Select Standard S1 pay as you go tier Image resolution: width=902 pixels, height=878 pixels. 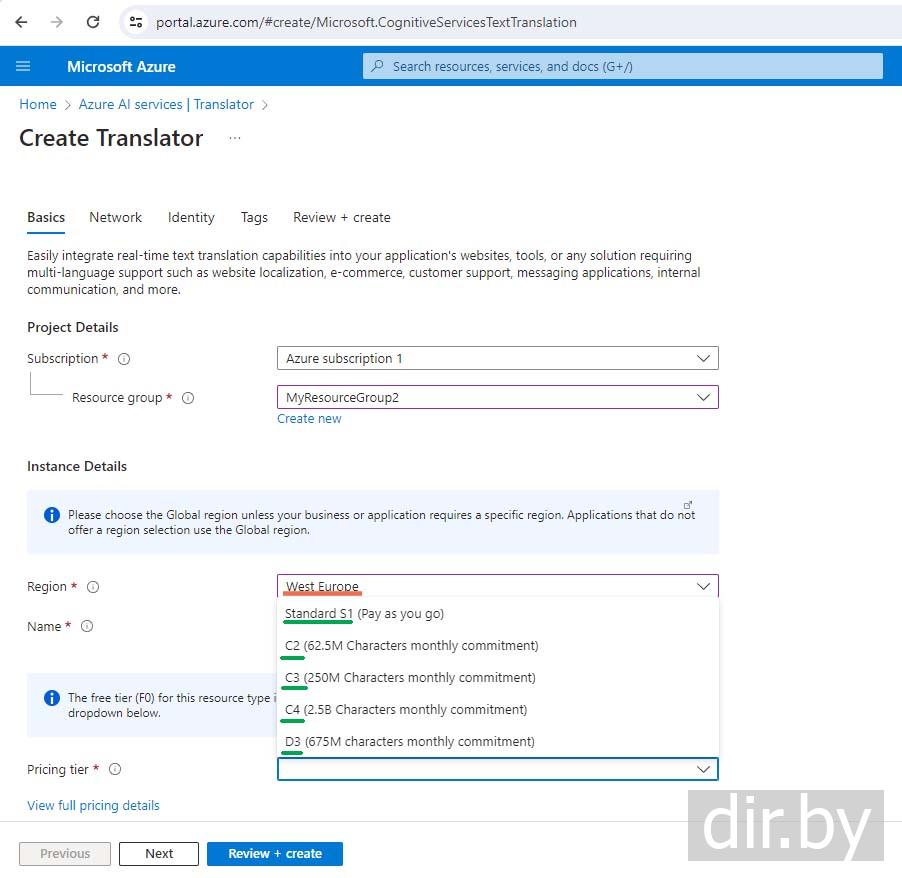pos(498,614)
